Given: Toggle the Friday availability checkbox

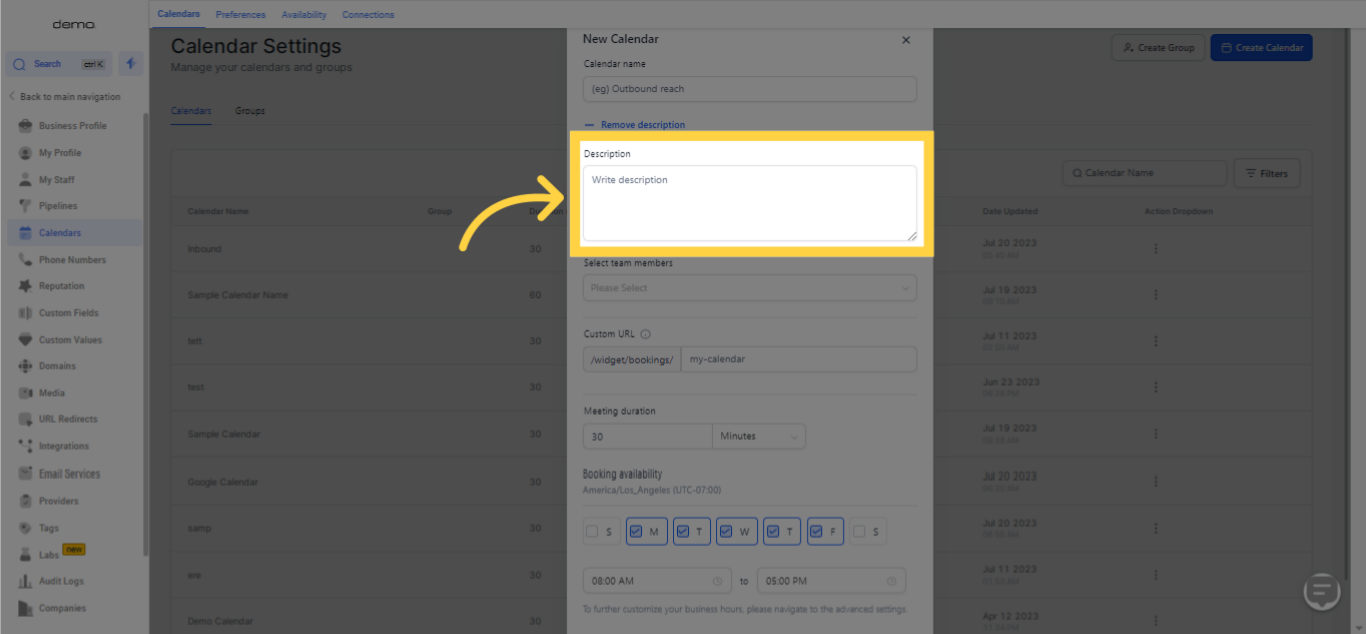Looking at the screenshot, I should pos(816,532).
